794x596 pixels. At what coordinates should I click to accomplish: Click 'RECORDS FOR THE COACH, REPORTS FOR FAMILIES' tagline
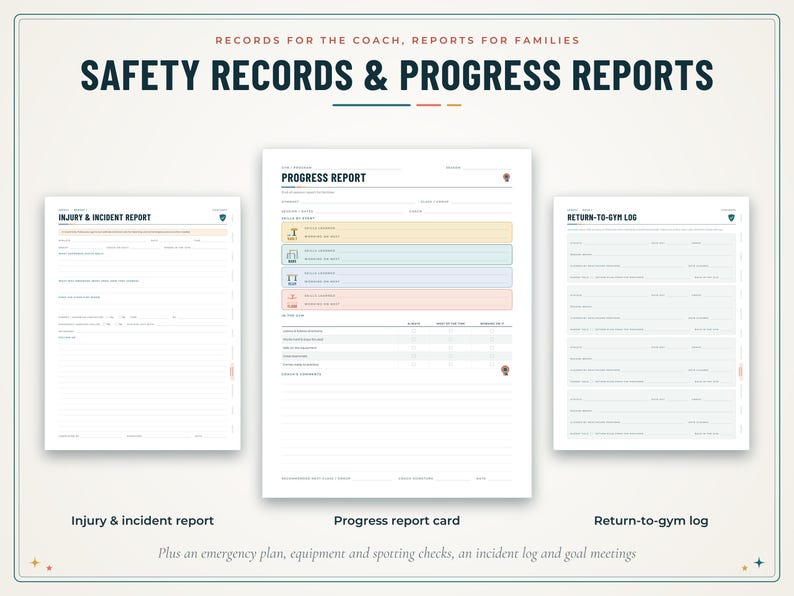click(x=397, y=41)
